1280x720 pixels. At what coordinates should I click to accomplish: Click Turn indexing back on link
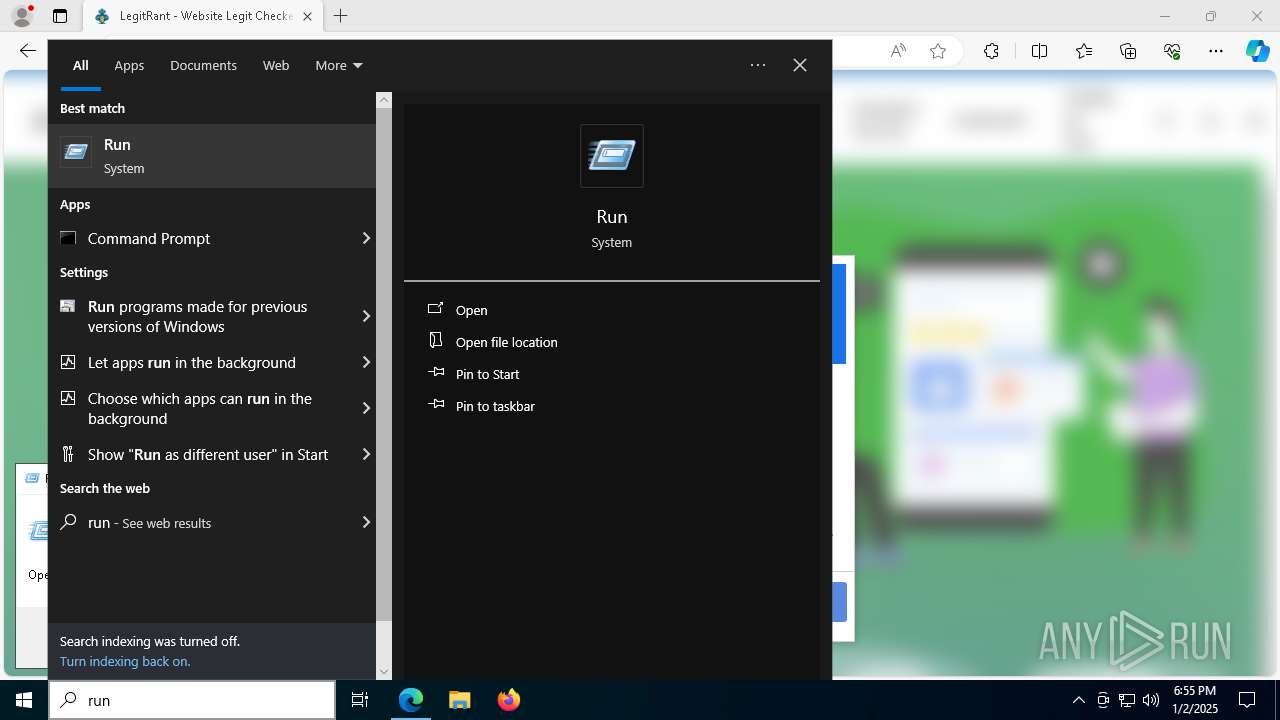[x=125, y=661]
